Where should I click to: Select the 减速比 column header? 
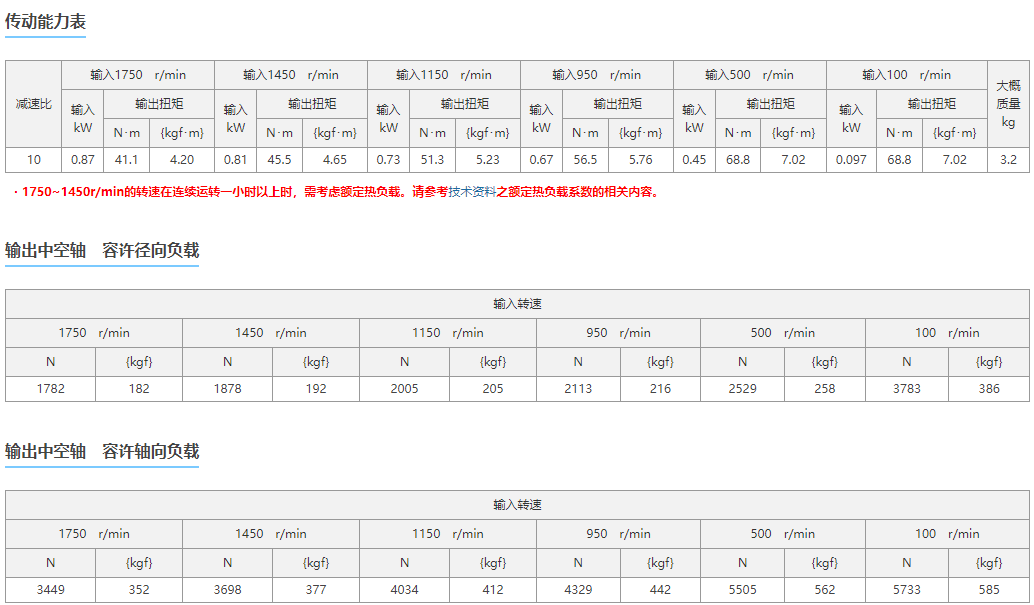33,104
